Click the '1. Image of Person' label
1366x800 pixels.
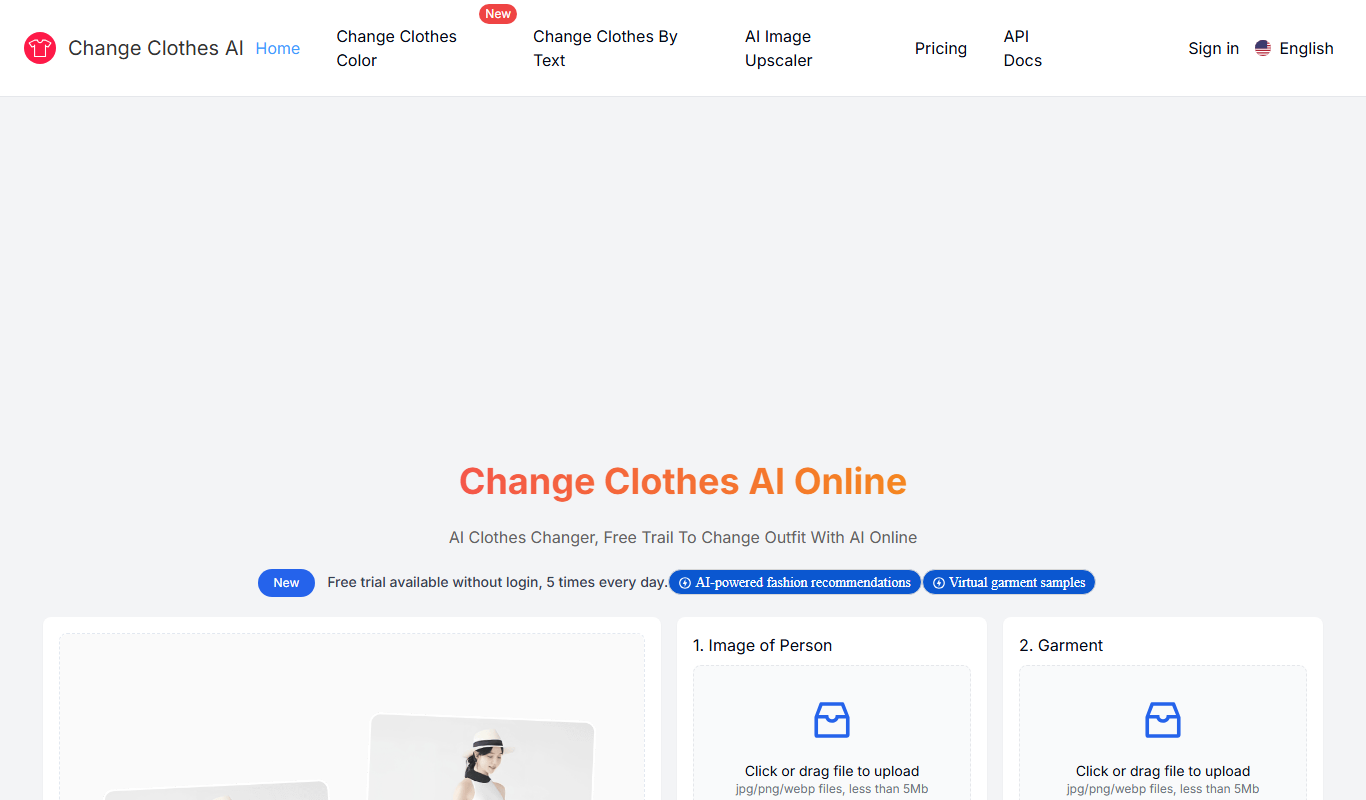pyautogui.click(x=762, y=645)
